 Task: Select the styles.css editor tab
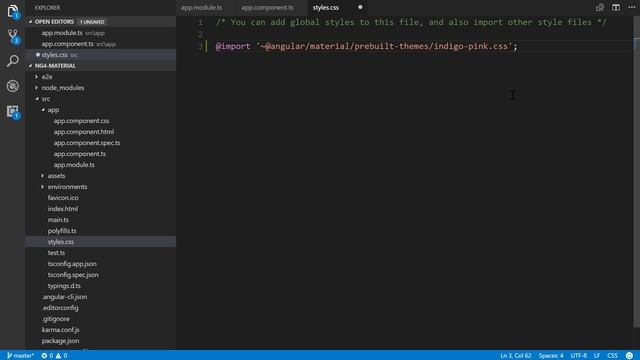(x=326, y=7)
